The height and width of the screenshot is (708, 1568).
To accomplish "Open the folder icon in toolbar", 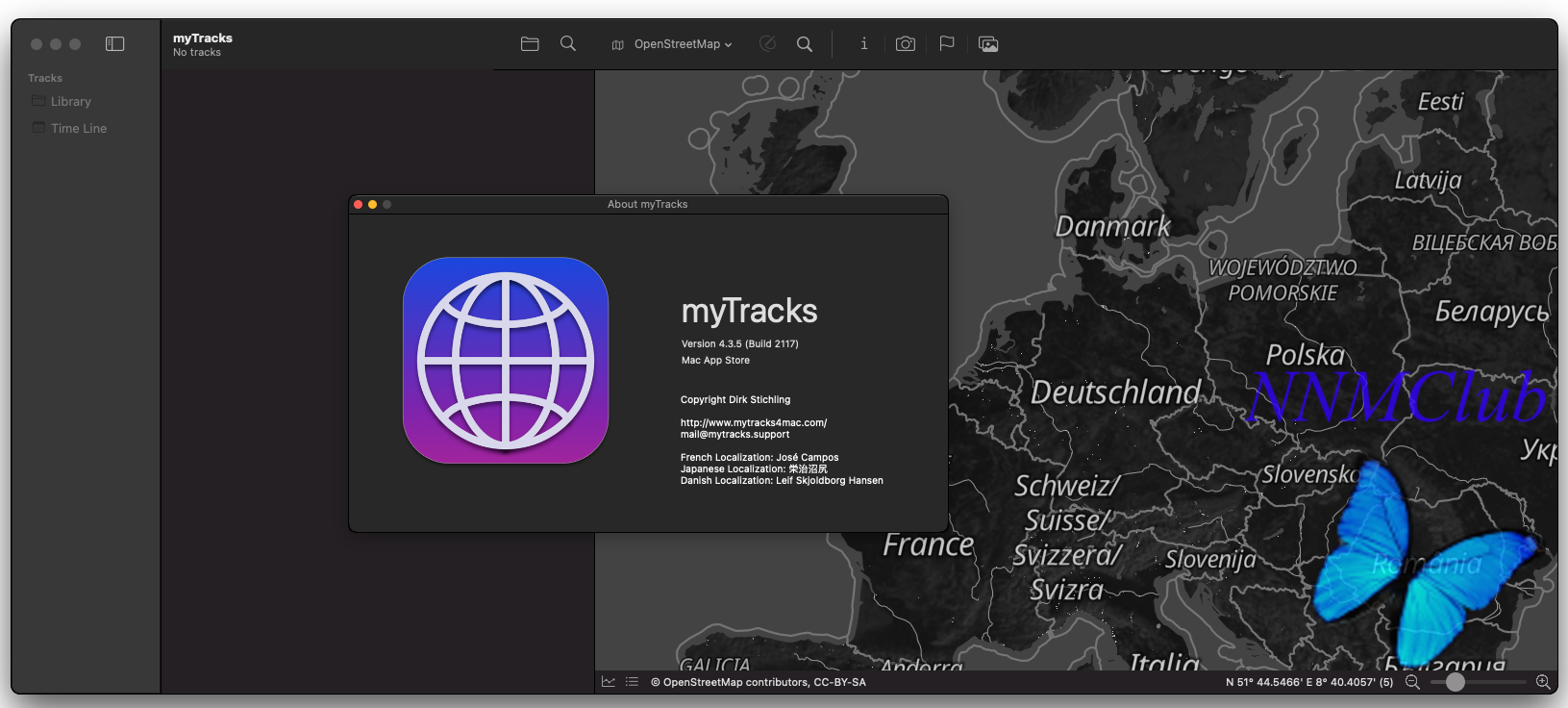I will [530, 44].
